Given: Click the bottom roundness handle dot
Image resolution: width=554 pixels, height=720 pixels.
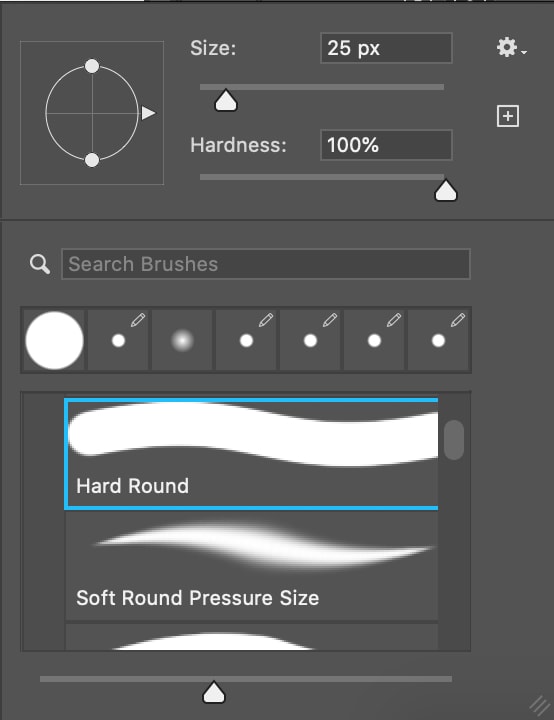Looking at the screenshot, I should [92, 160].
